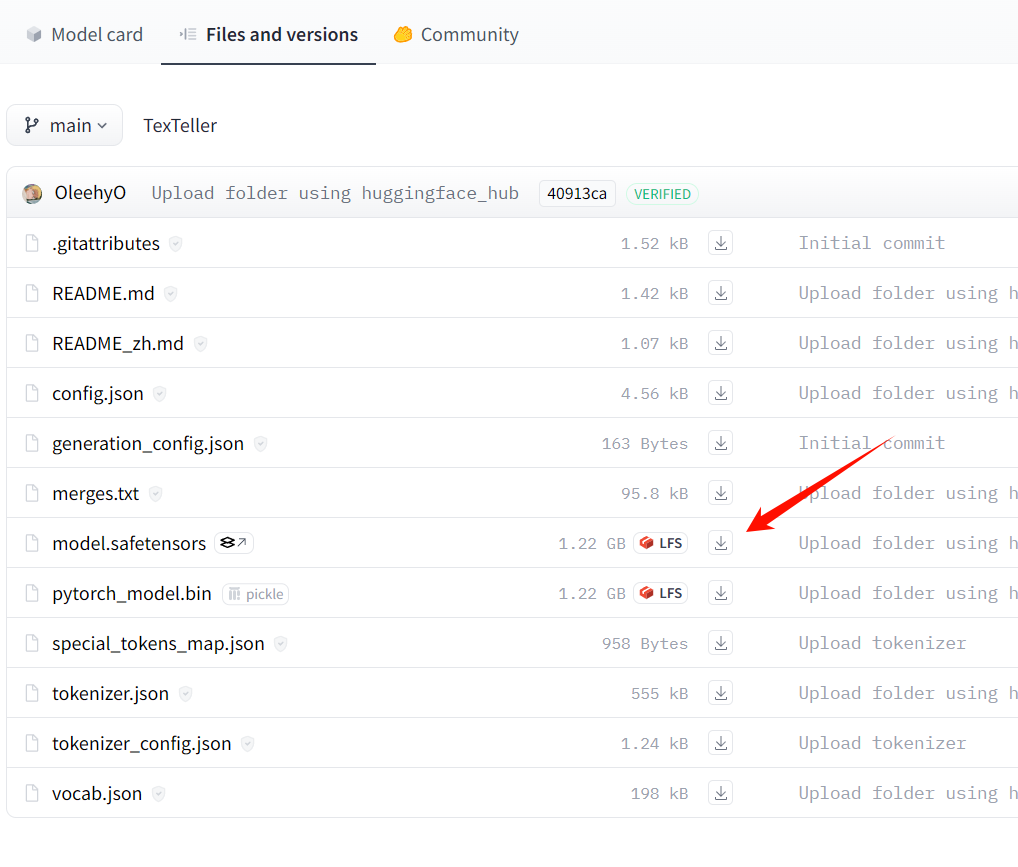Click the safe-scan shield icon next to README.md
This screenshot has height=867, width=1018.
[x=170, y=294]
